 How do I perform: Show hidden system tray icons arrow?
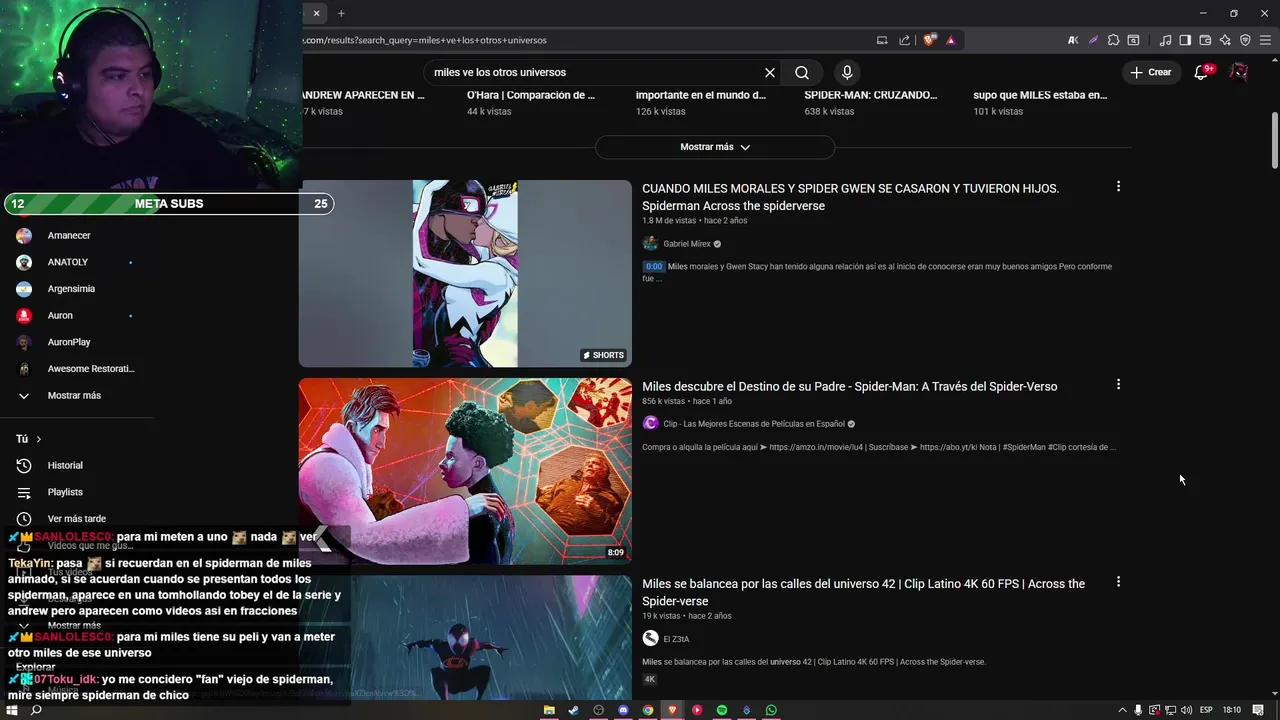[1123, 710]
